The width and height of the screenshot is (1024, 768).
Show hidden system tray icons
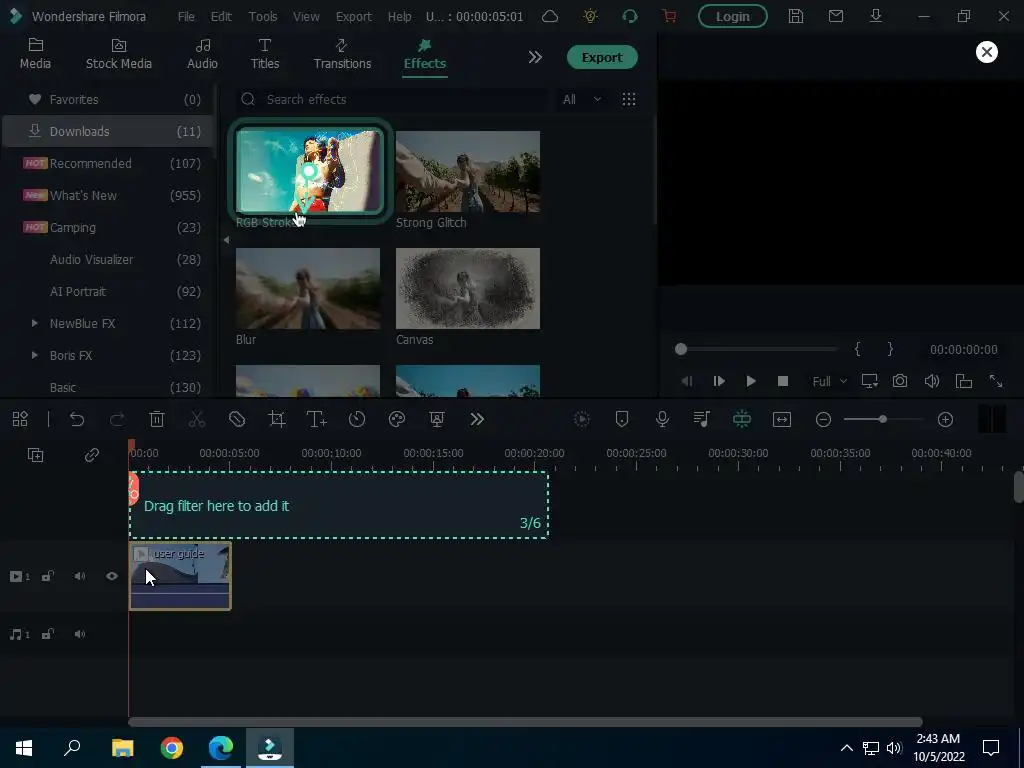tap(846, 748)
